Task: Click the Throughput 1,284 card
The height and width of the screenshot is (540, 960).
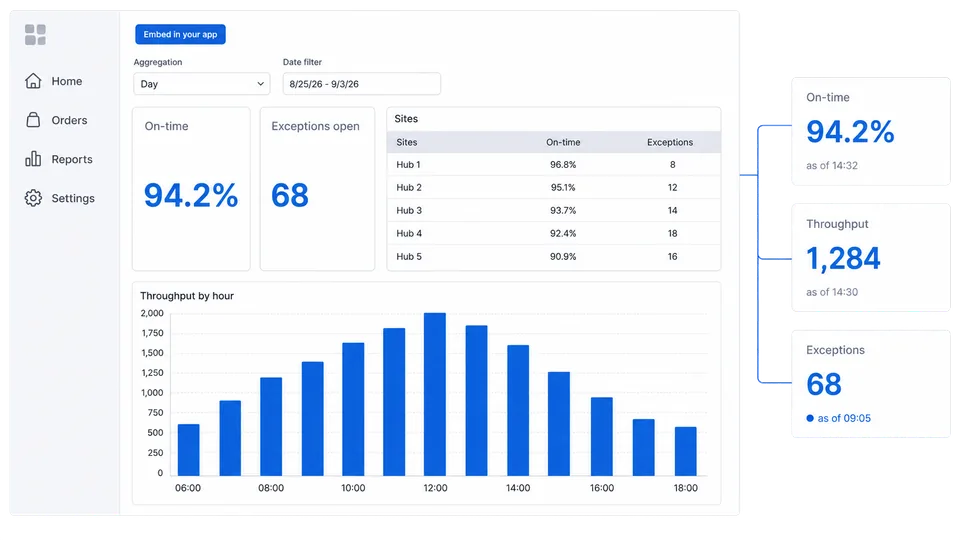Action: [x=871, y=258]
